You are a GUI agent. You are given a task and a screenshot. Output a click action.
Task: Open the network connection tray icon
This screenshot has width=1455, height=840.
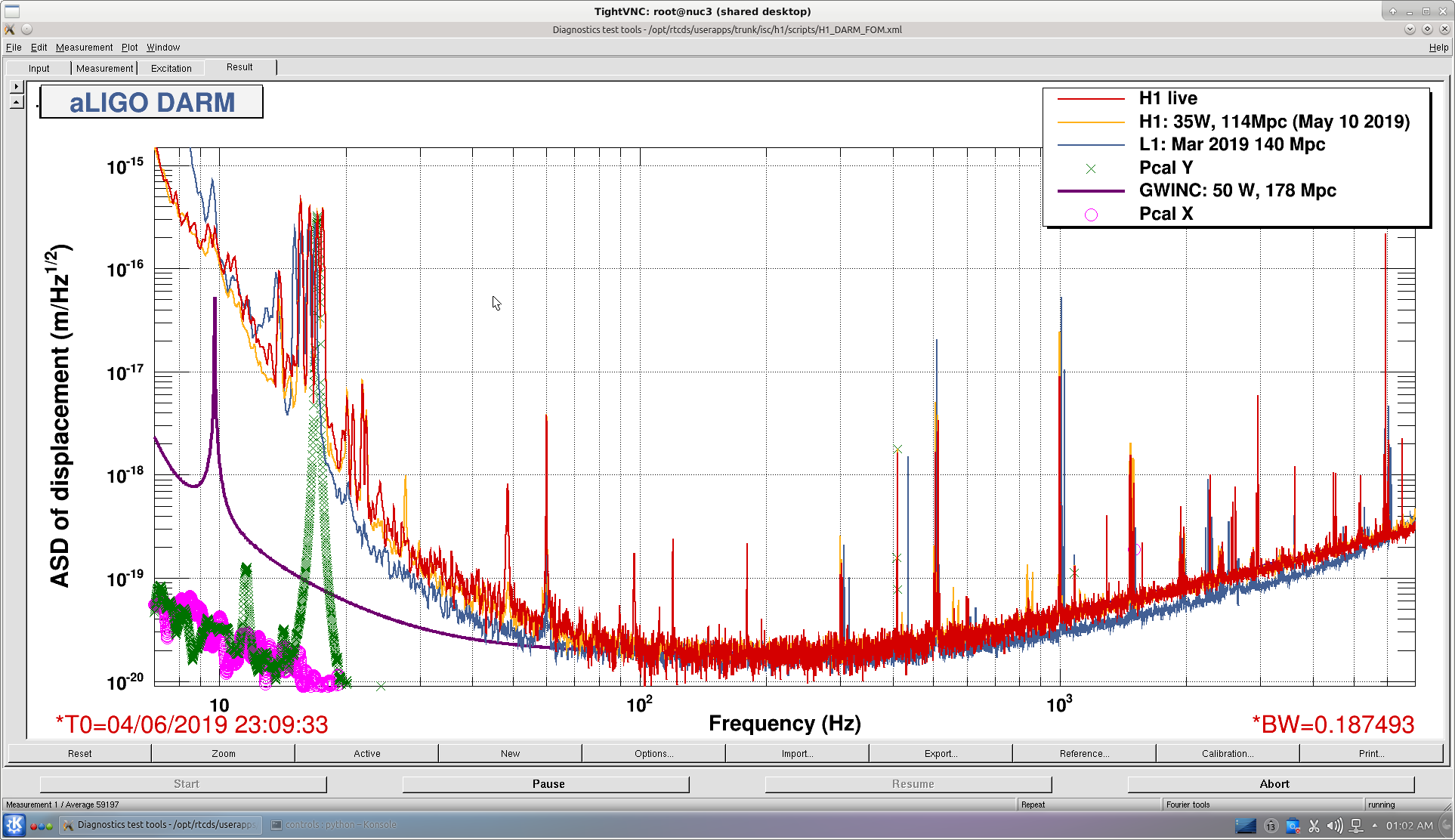(1356, 826)
